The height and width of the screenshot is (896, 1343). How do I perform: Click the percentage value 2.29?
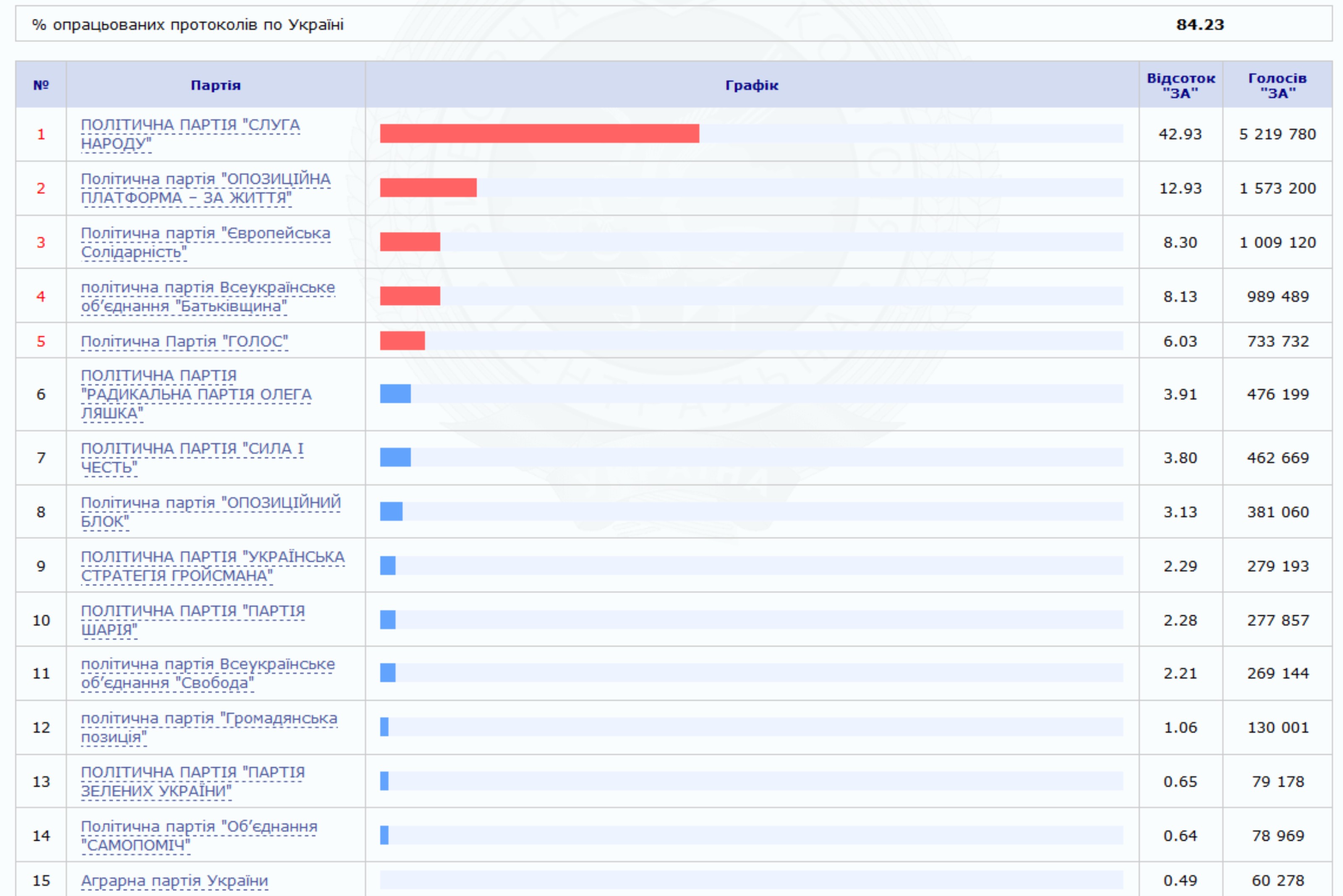coord(1181,566)
